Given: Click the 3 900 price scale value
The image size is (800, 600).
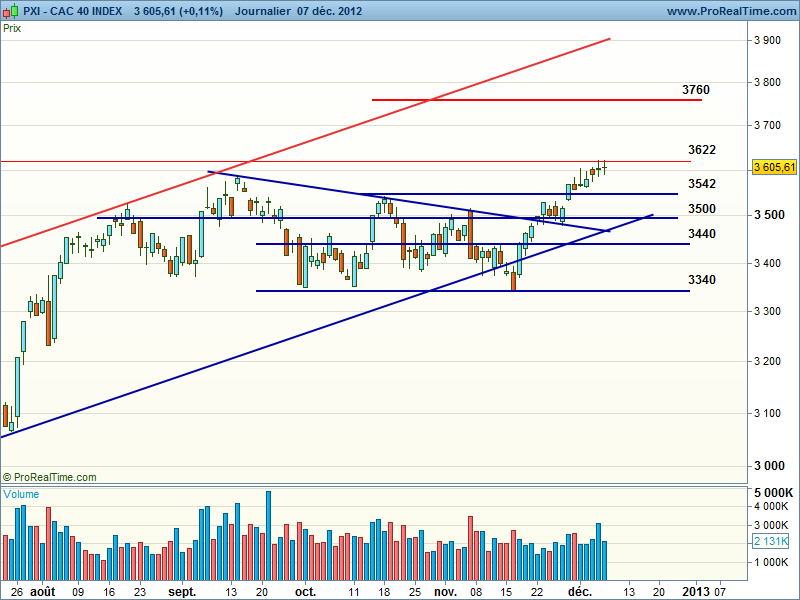Looking at the screenshot, I should [768, 40].
